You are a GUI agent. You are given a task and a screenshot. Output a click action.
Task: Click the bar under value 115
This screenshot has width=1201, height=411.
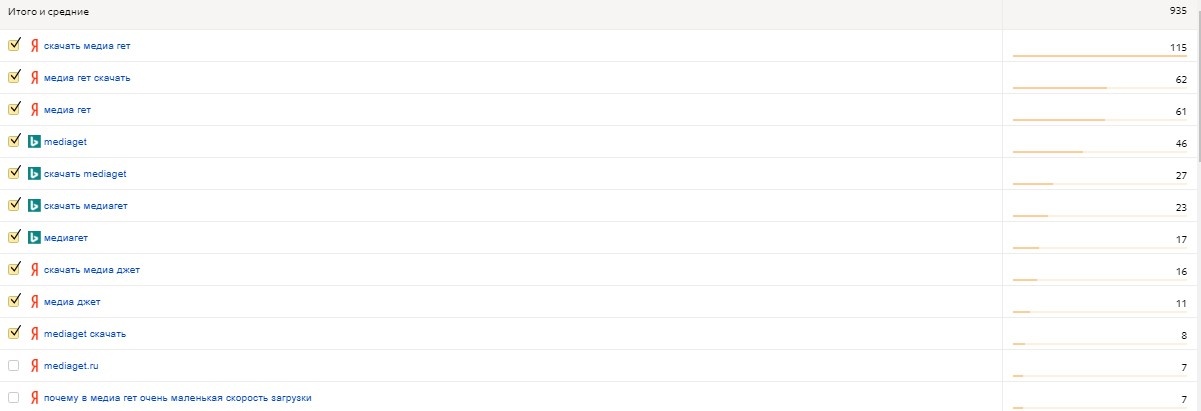[1099, 56]
